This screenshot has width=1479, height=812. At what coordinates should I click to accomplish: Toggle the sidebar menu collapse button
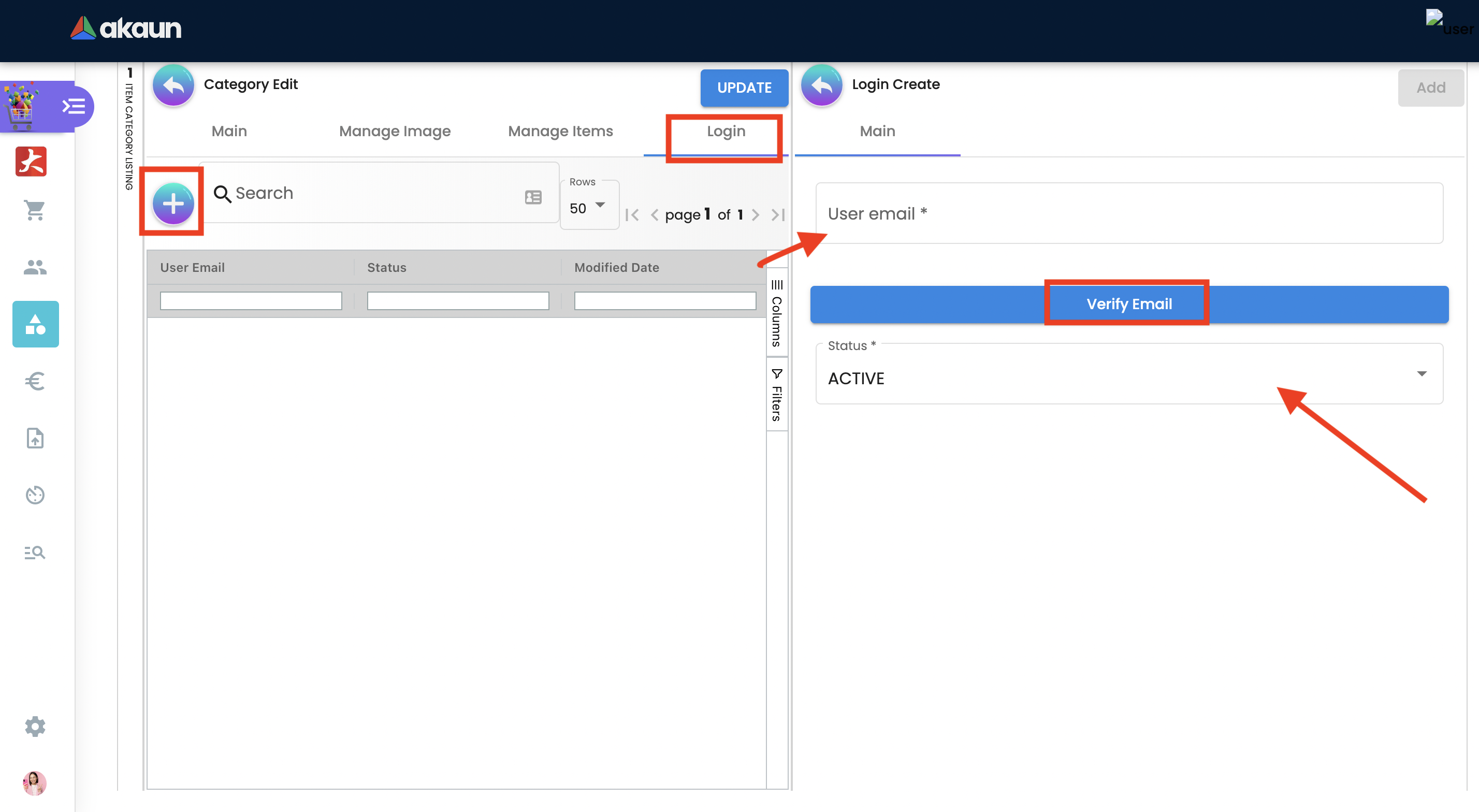[74, 106]
